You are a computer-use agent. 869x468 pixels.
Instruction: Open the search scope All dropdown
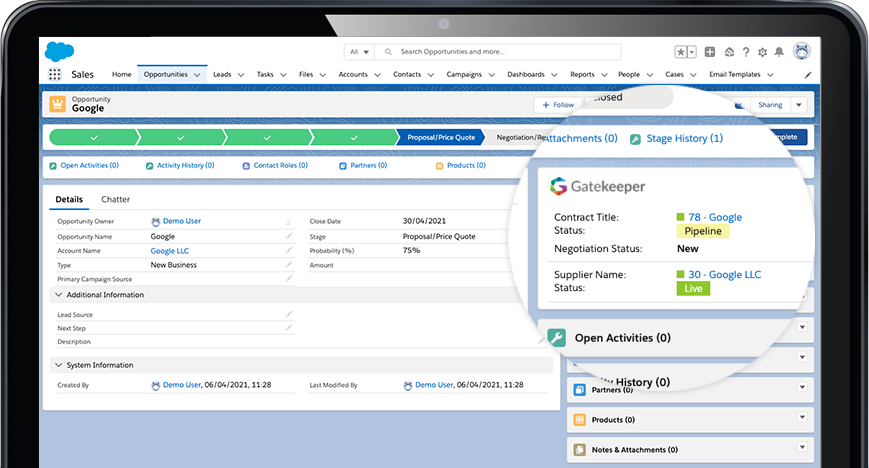pyautogui.click(x=358, y=52)
